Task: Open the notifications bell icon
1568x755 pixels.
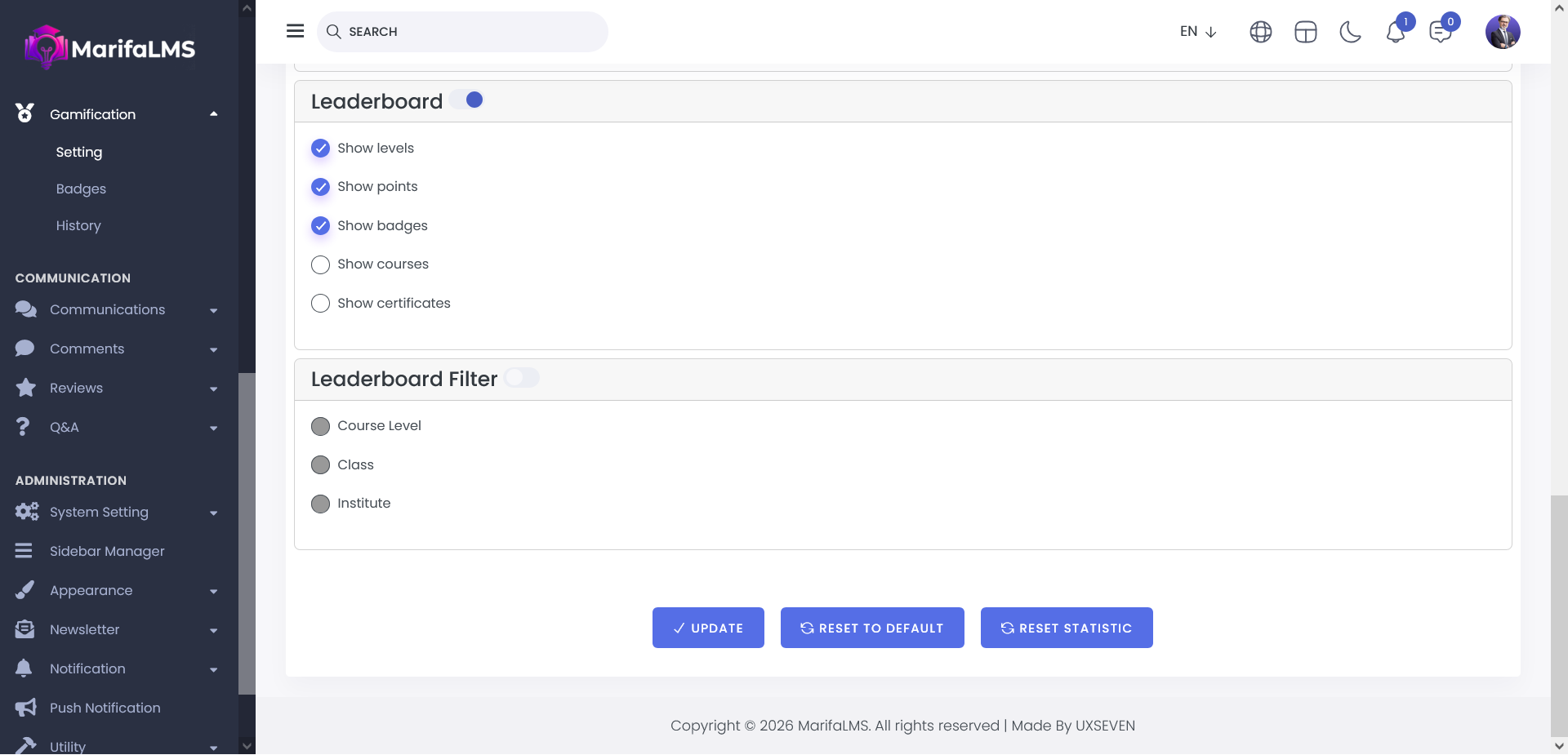Action: 1395,32
